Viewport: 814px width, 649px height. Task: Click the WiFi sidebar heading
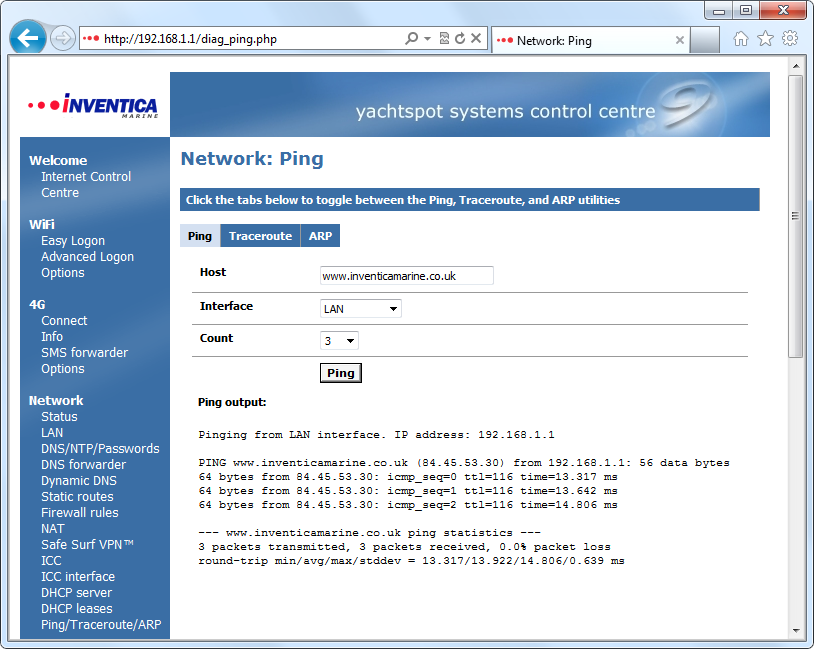tap(42, 224)
